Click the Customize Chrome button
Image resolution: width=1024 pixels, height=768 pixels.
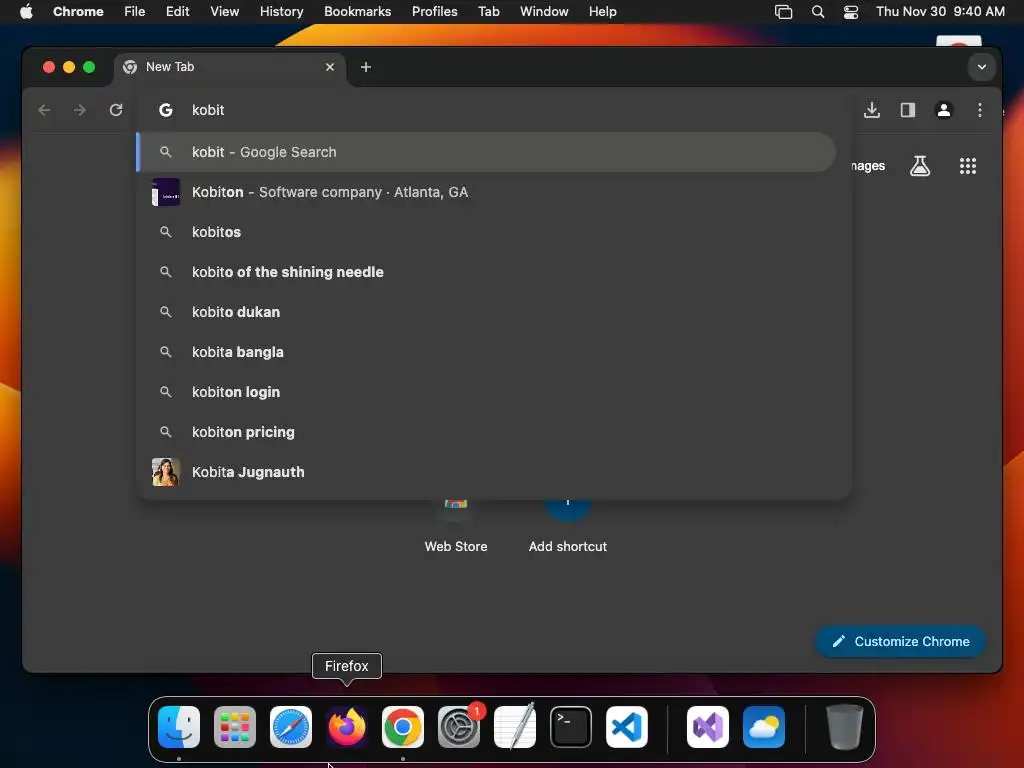point(901,641)
